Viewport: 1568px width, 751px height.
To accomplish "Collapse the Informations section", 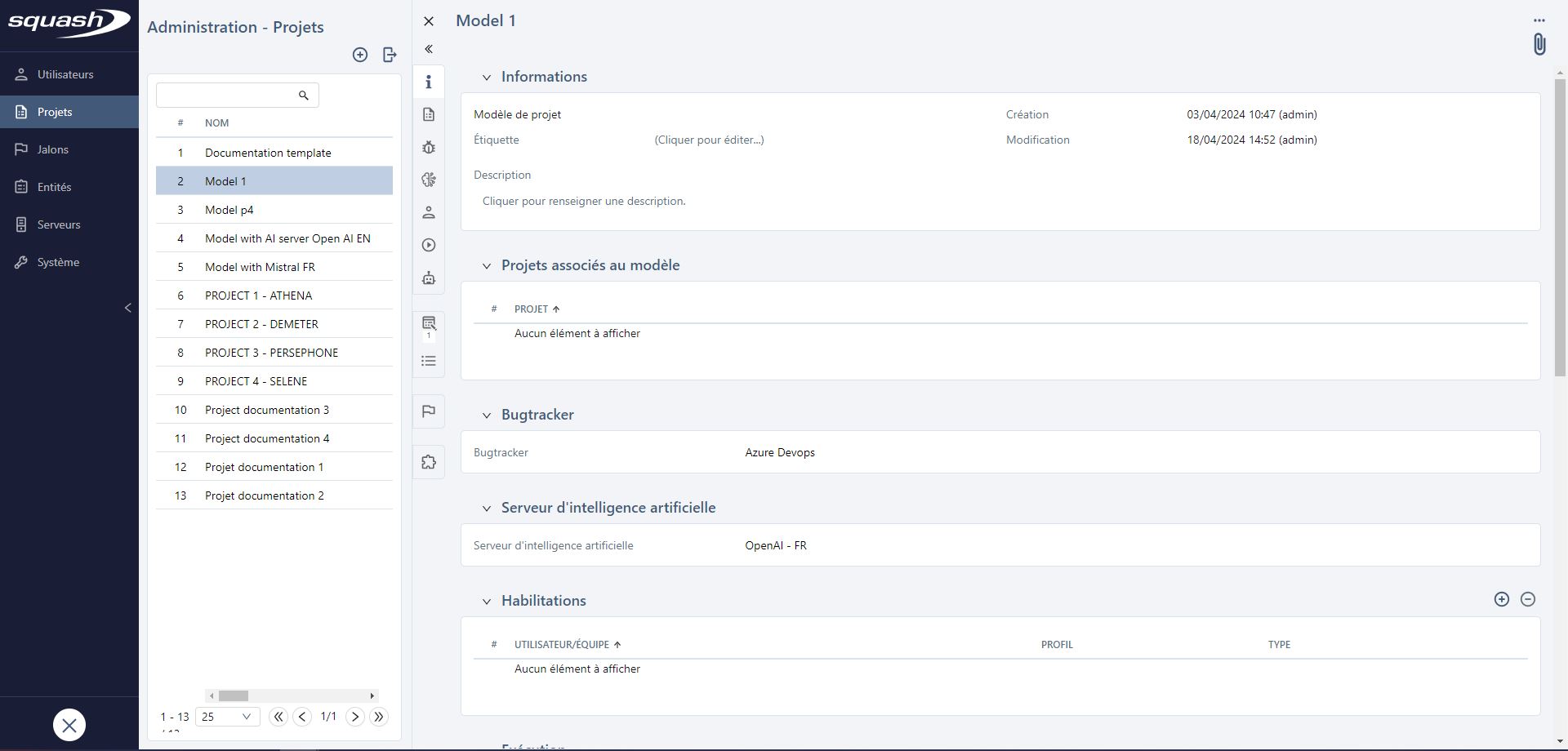I will pyautogui.click(x=487, y=77).
